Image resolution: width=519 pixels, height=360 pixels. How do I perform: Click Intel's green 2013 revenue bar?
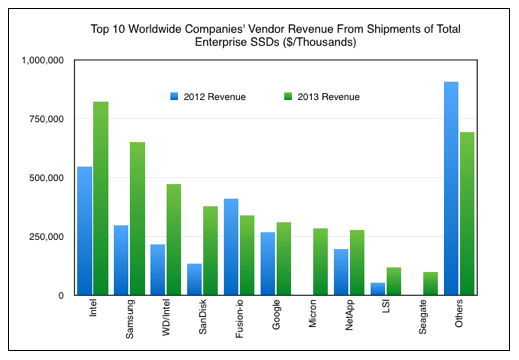[x=101, y=198]
